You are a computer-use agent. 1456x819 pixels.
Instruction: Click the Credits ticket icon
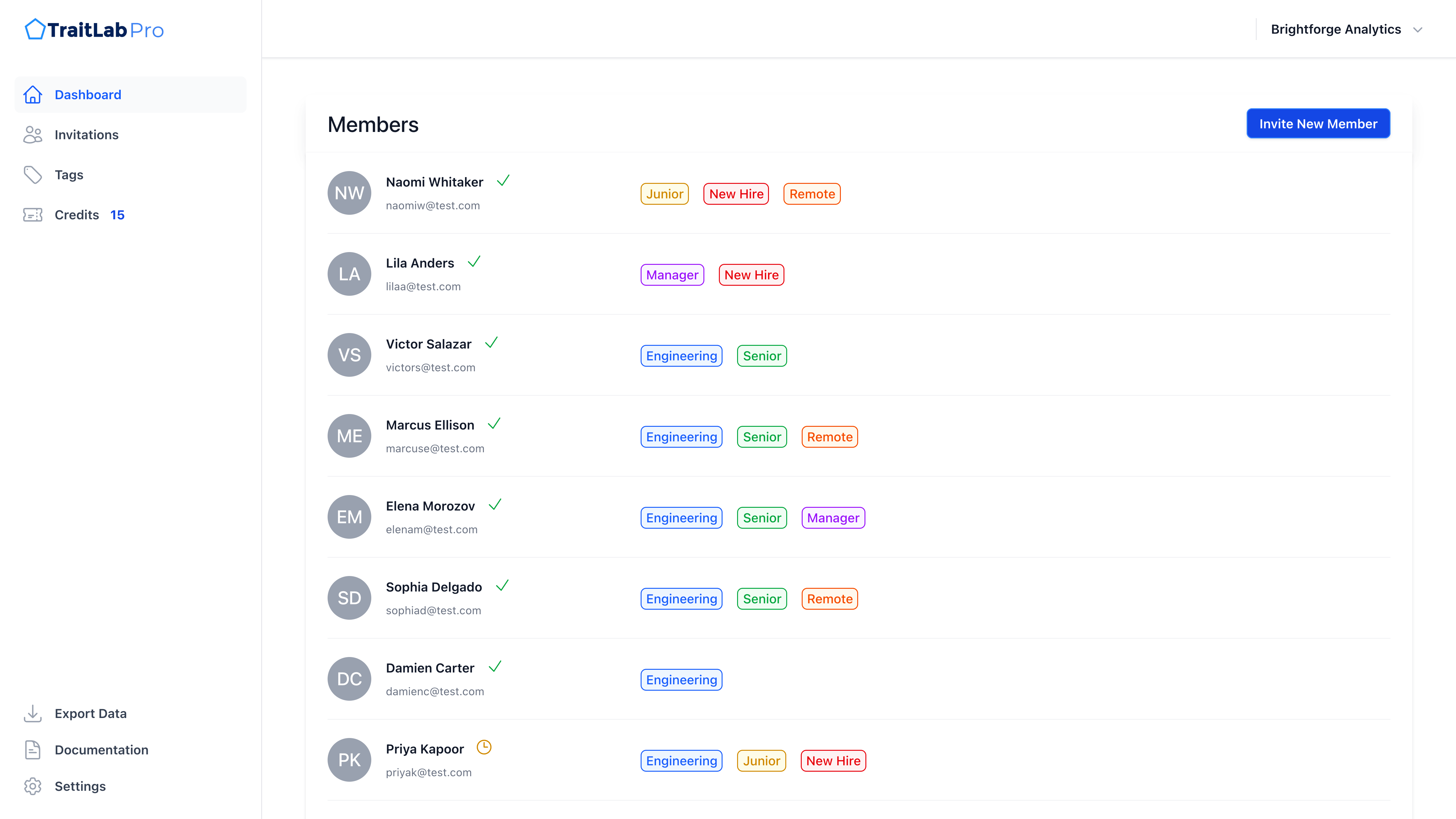click(33, 215)
